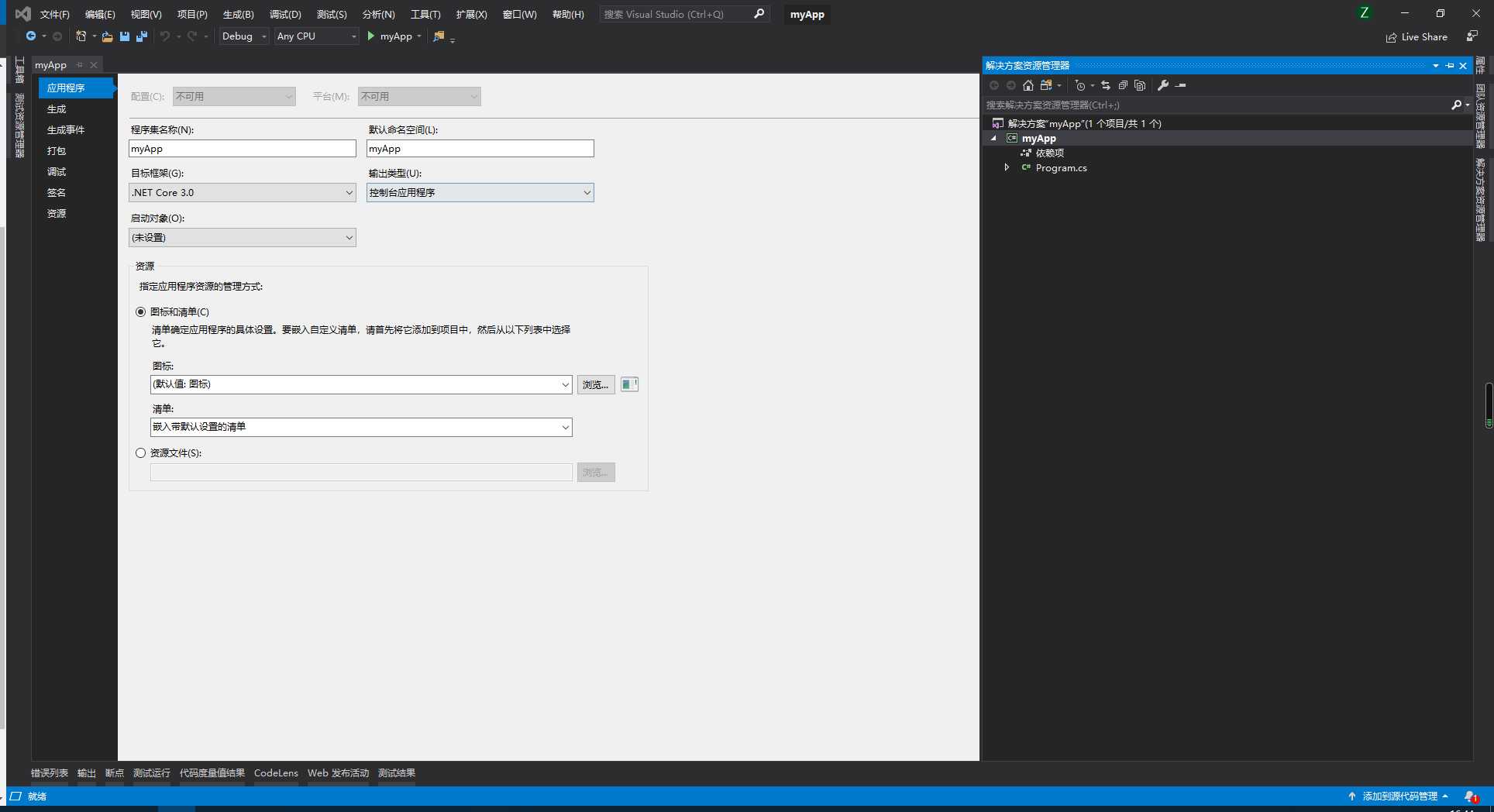Click the 浏览... button beside the icon field
This screenshot has height=812, width=1494.
click(x=596, y=384)
